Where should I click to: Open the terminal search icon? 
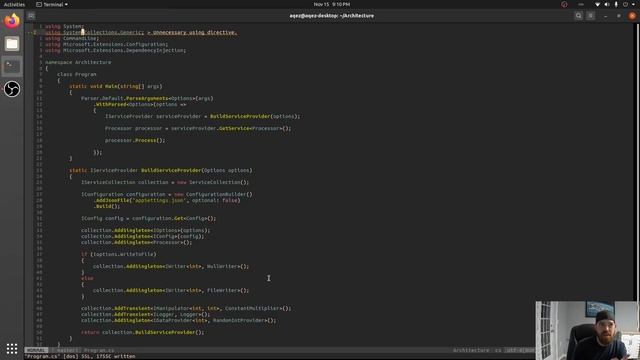click(578, 16)
